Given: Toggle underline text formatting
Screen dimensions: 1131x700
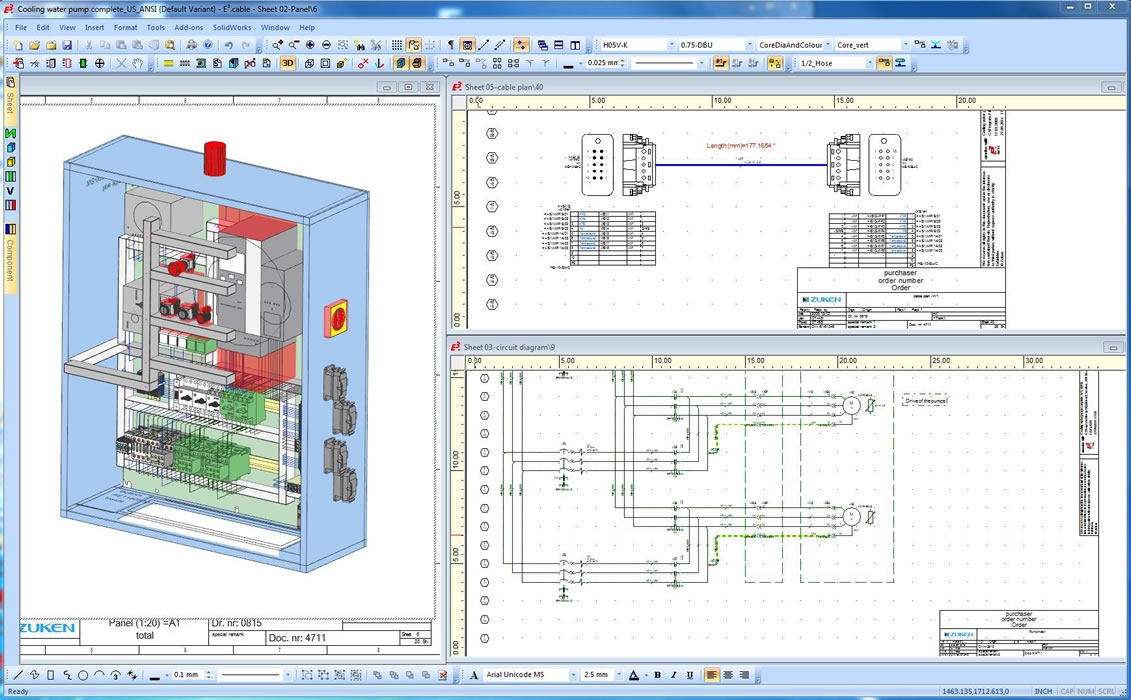Looking at the screenshot, I should (690, 675).
